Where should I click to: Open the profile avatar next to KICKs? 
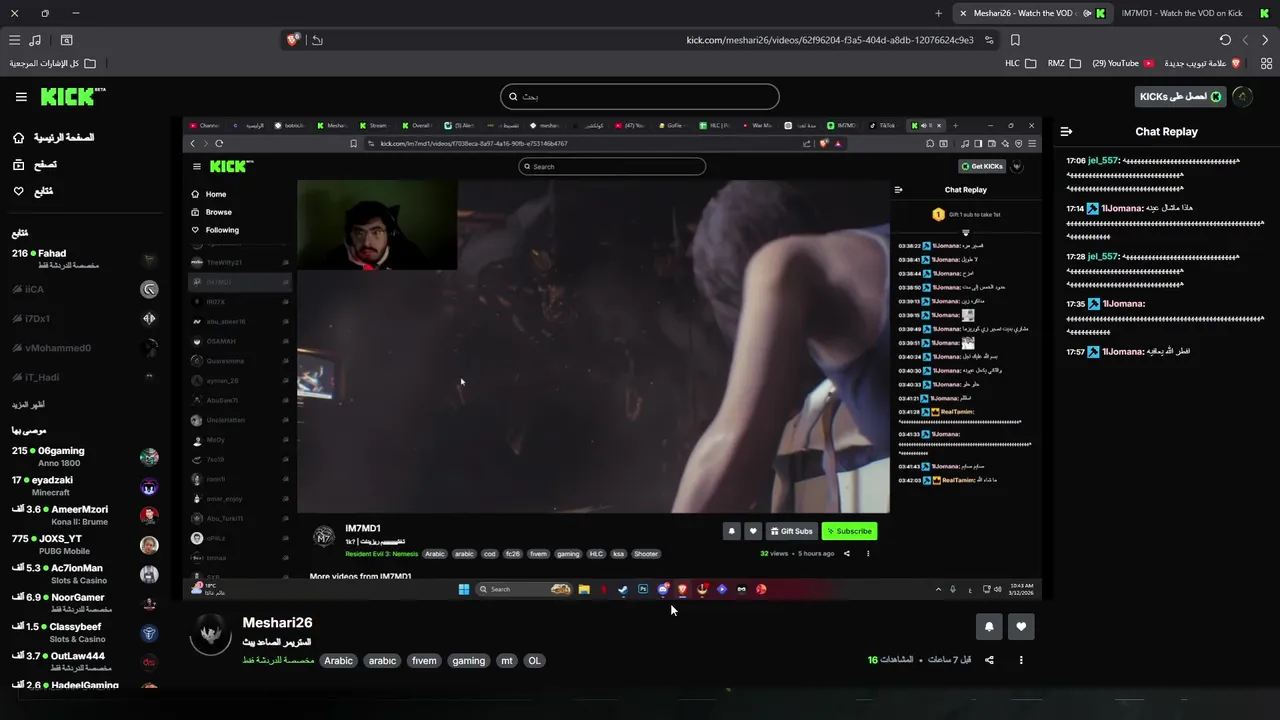(1243, 97)
